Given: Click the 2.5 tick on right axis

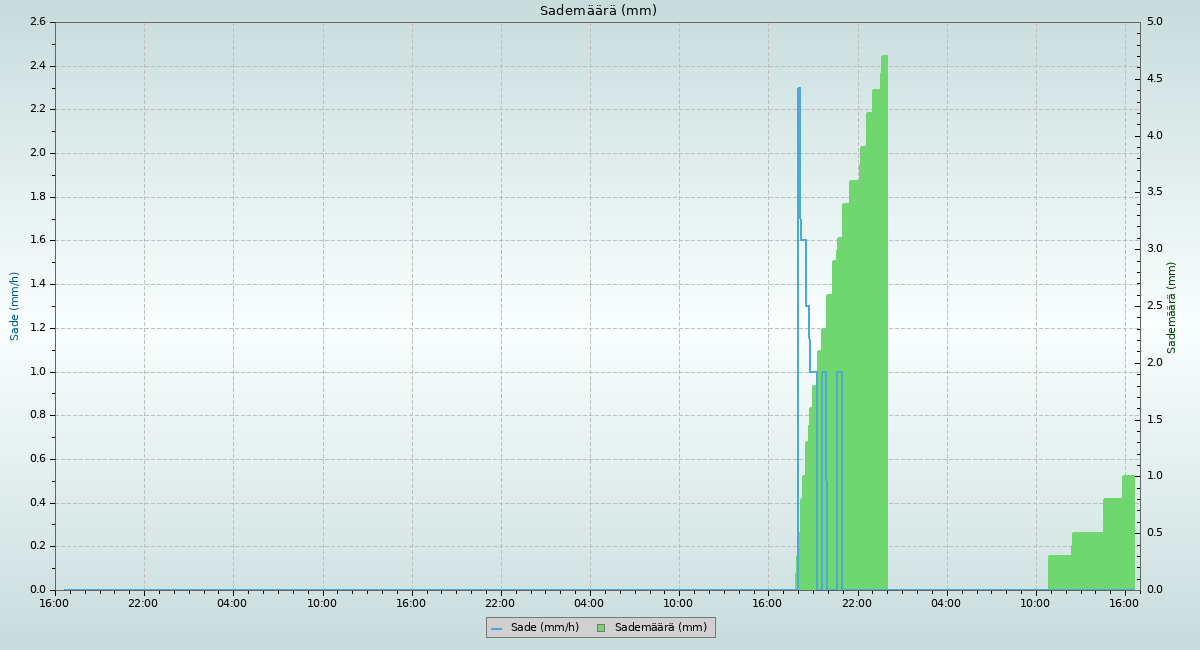Looking at the screenshot, I should (x=1153, y=306).
